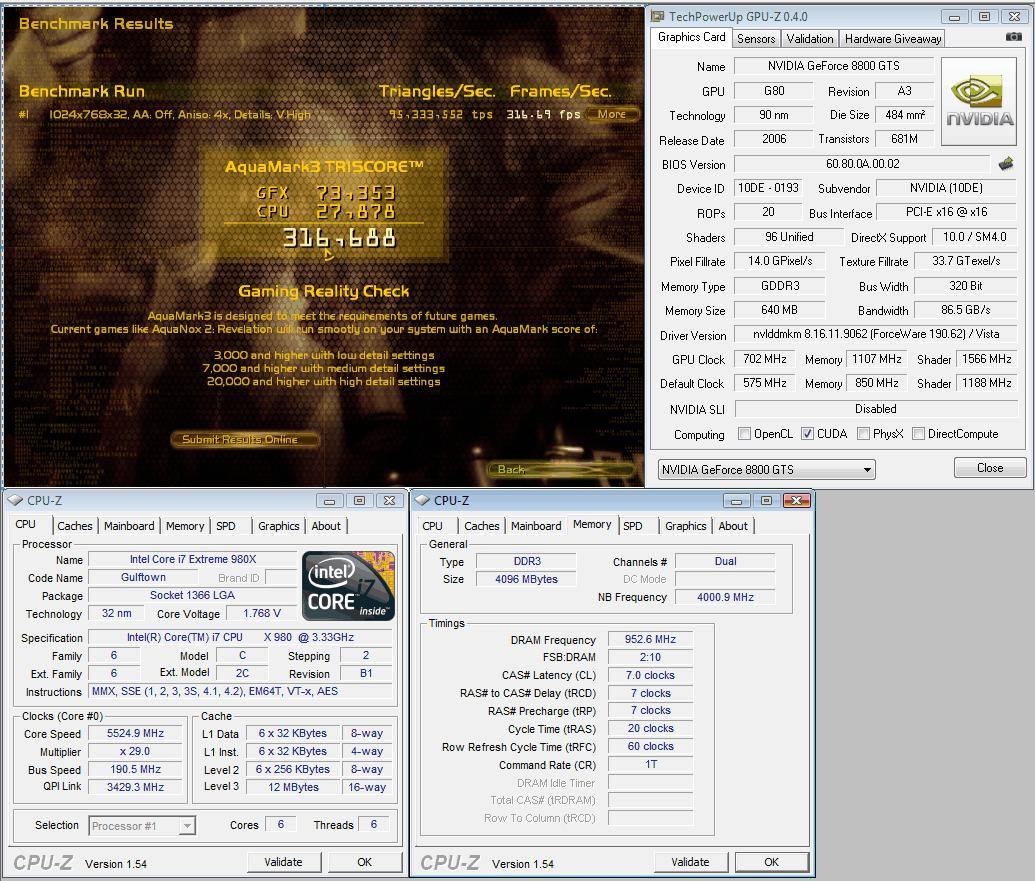Click the GPU-Z title bar app icon
This screenshot has height=881, width=1035.
pos(657,16)
